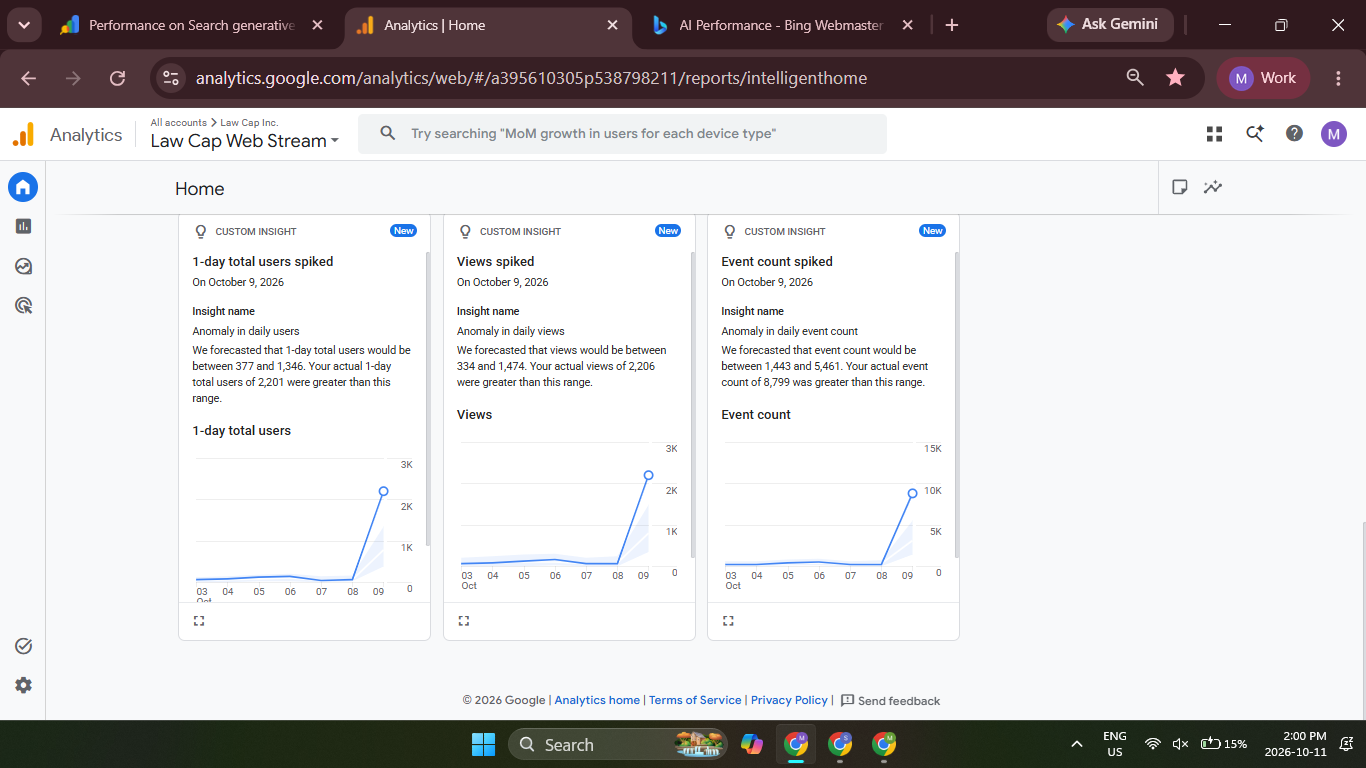Open the Admin gear icon in sidebar
The width and height of the screenshot is (1366, 768).
23,685
